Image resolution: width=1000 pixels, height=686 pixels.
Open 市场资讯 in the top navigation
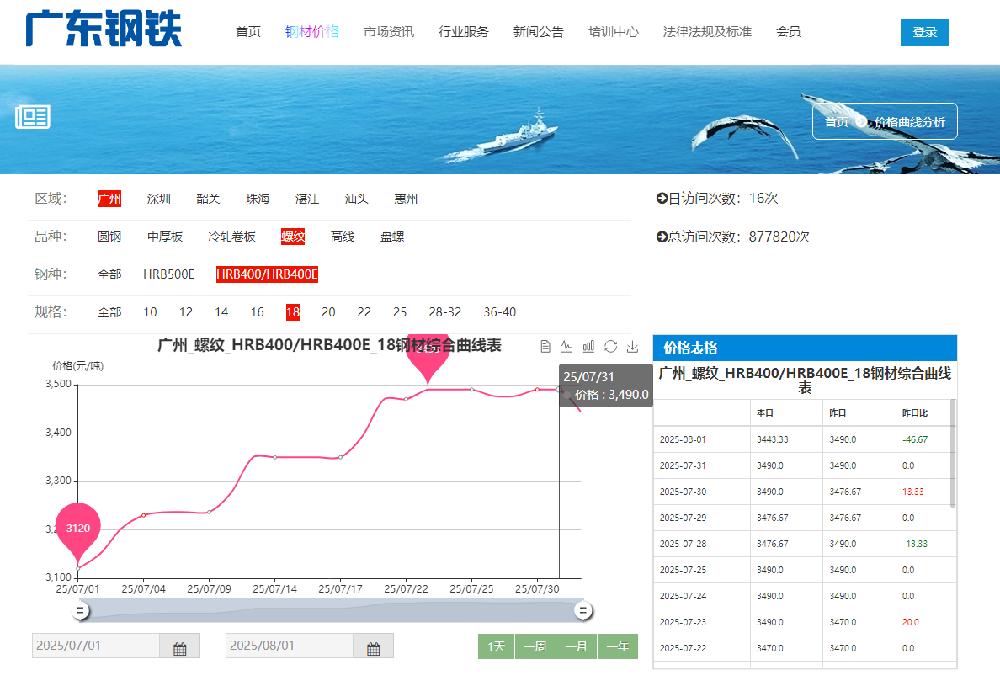pos(388,32)
